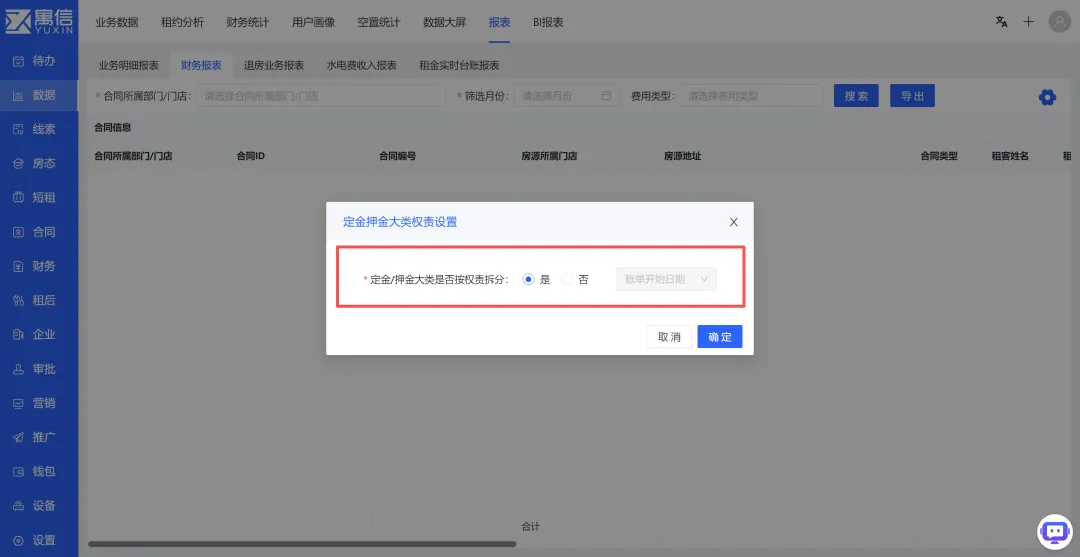Open 合同 from the sidebar
The height and width of the screenshot is (557, 1080).
tap(39, 232)
